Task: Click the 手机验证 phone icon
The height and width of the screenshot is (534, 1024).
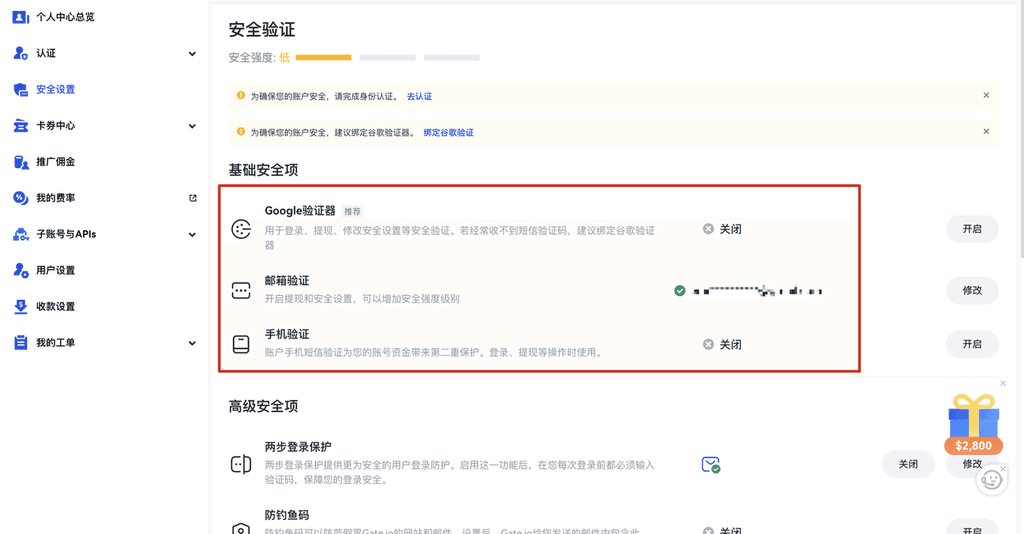Action: pyautogui.click(x=241, y=344)
